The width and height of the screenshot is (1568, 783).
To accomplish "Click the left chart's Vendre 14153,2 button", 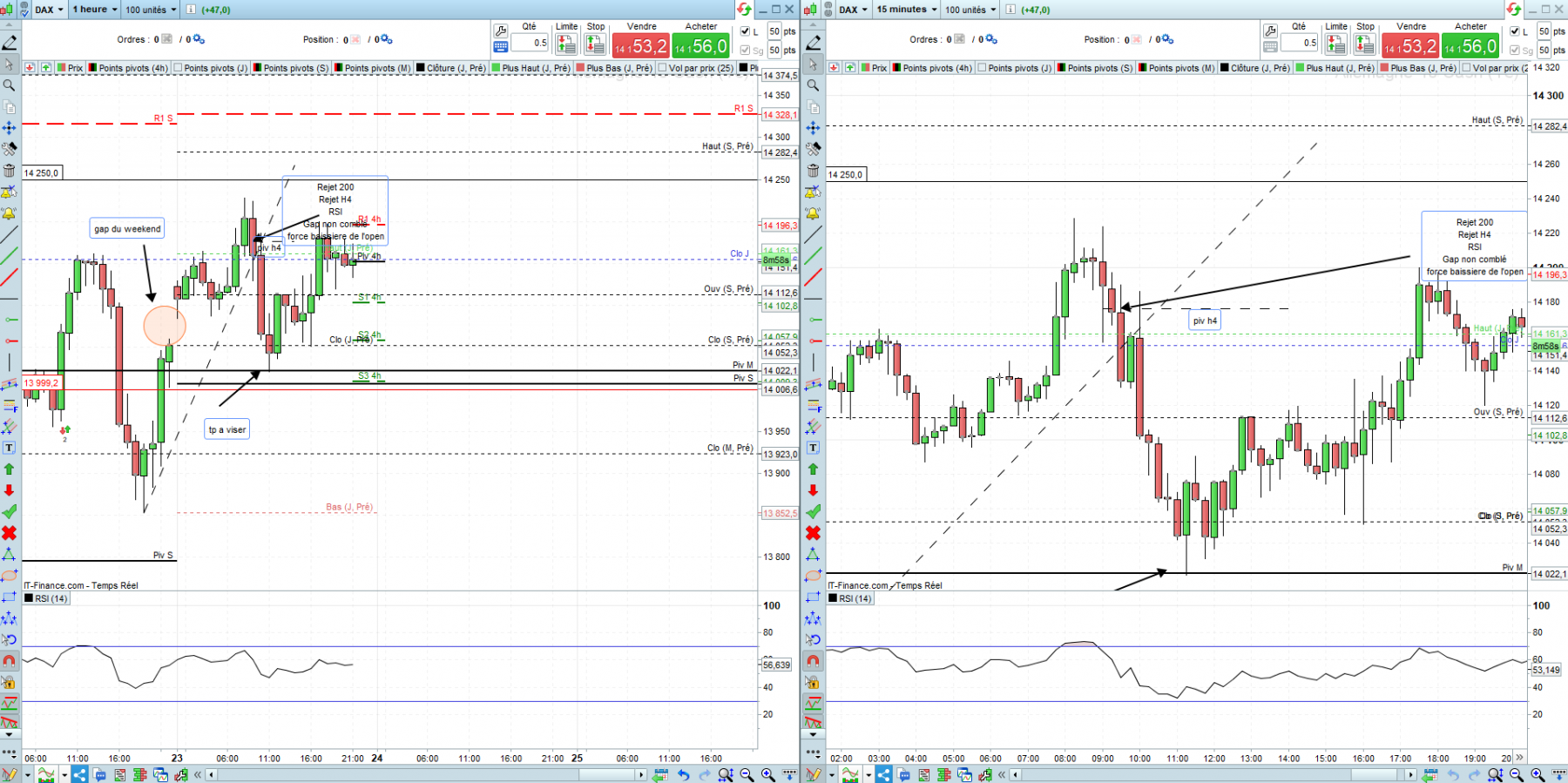I will click(640, 46).
